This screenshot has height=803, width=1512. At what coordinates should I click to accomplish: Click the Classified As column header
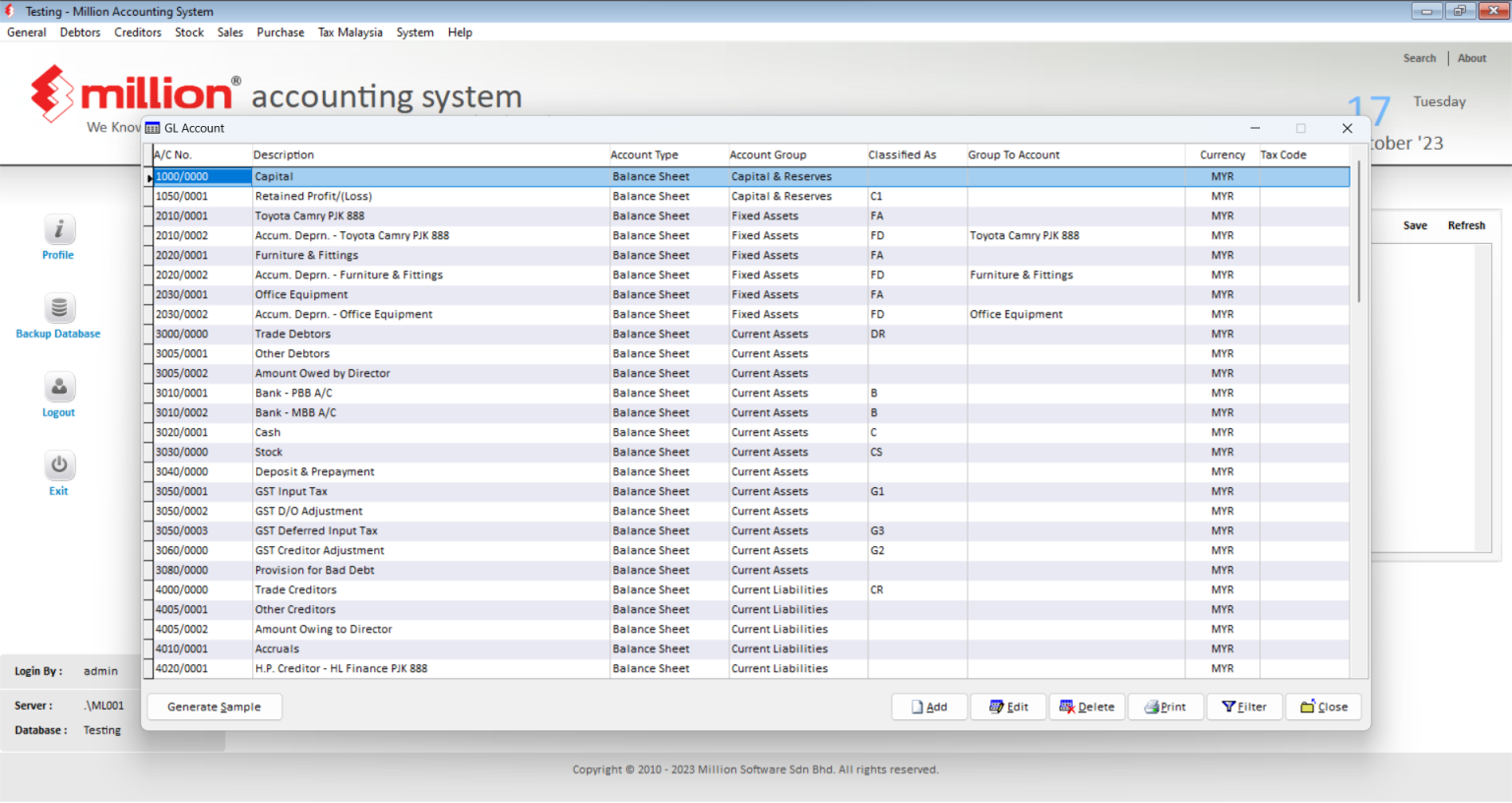click(916, 154)
